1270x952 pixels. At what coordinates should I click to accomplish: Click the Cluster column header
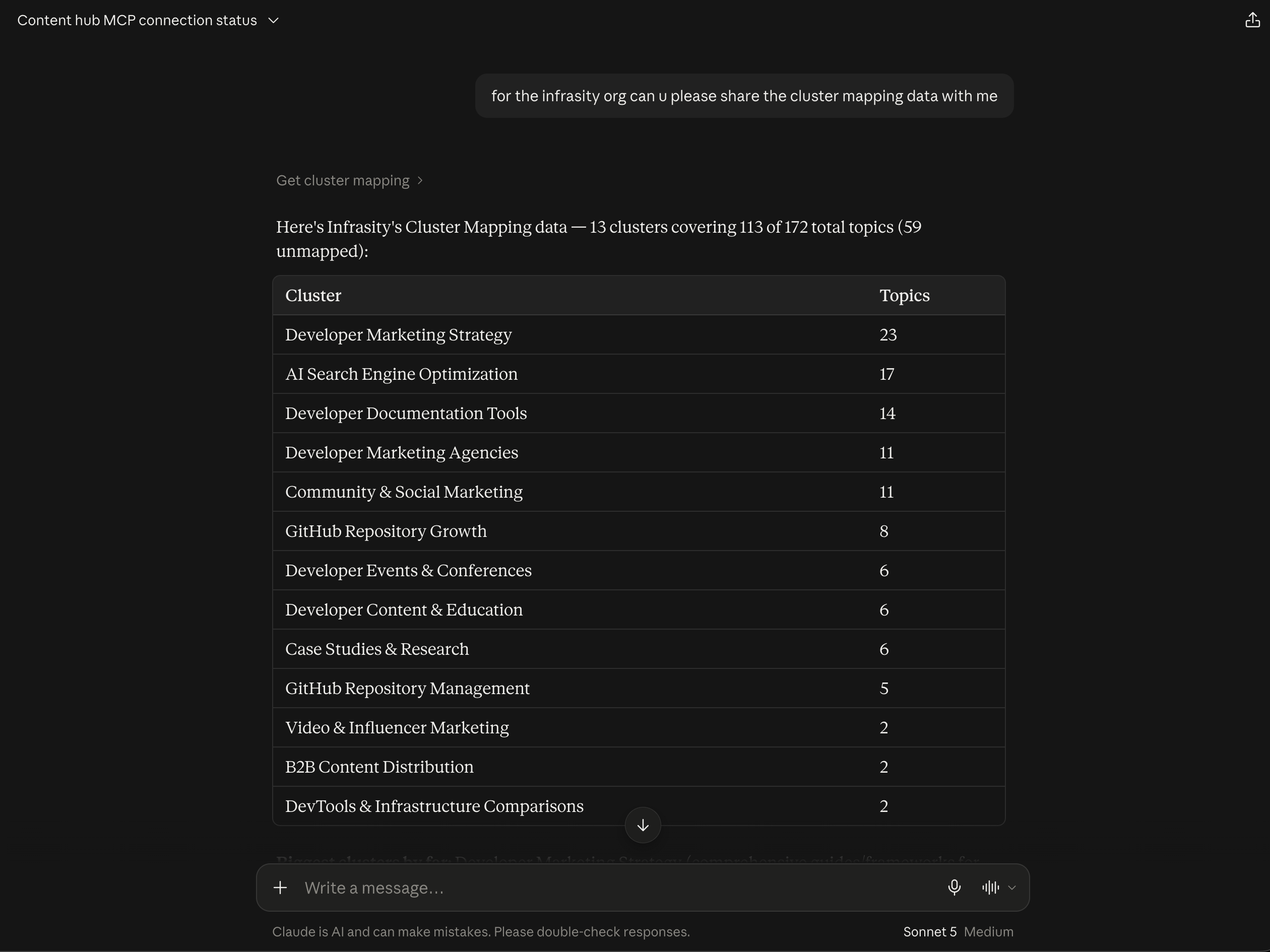313,295
